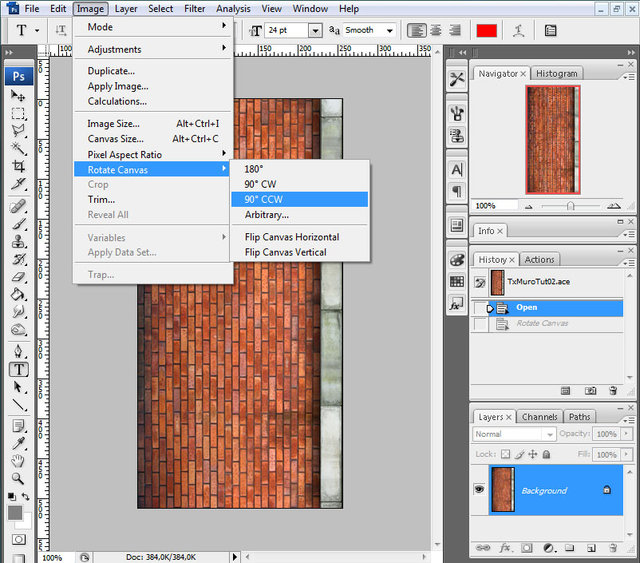This screenshot has width=640, height=563.
Task: Choose 90° CCW from Rotate Canvas submenu
Action: (x=263, y=199)
